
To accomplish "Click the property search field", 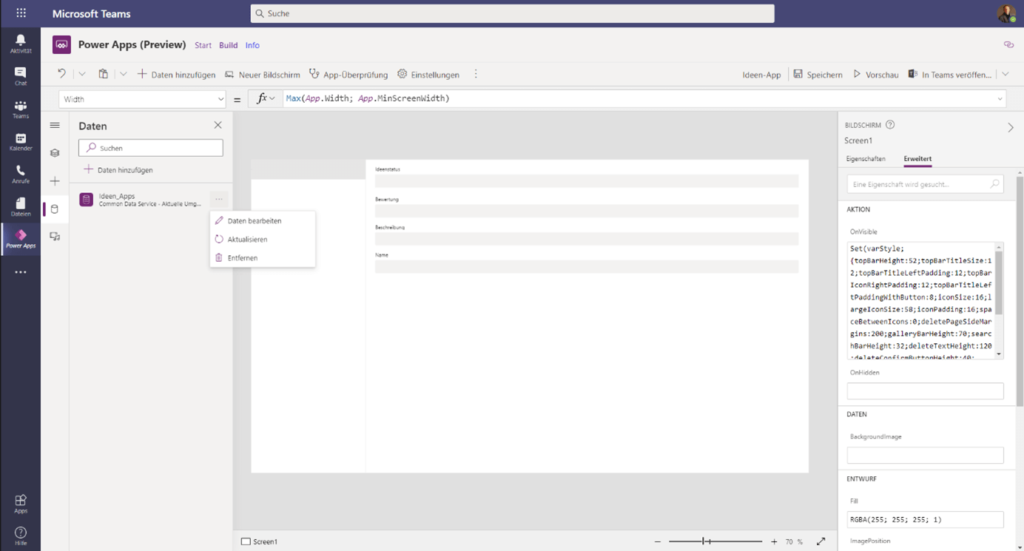I will click(x=925, y=184).
